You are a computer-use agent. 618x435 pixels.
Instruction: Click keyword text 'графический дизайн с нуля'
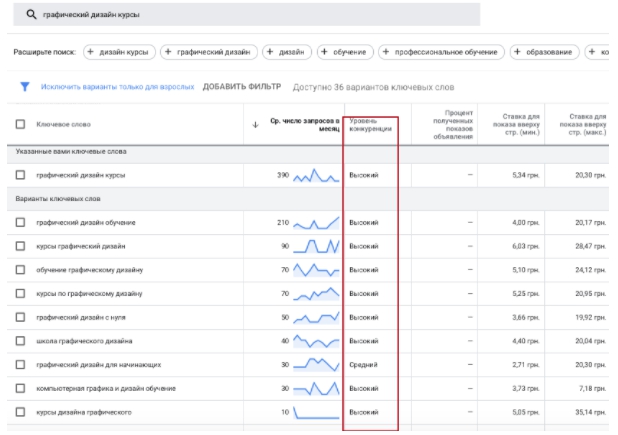point(81,318)
